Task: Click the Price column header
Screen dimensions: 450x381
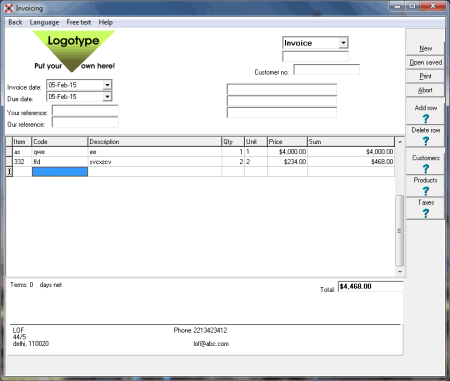Action: coord(287,142)
